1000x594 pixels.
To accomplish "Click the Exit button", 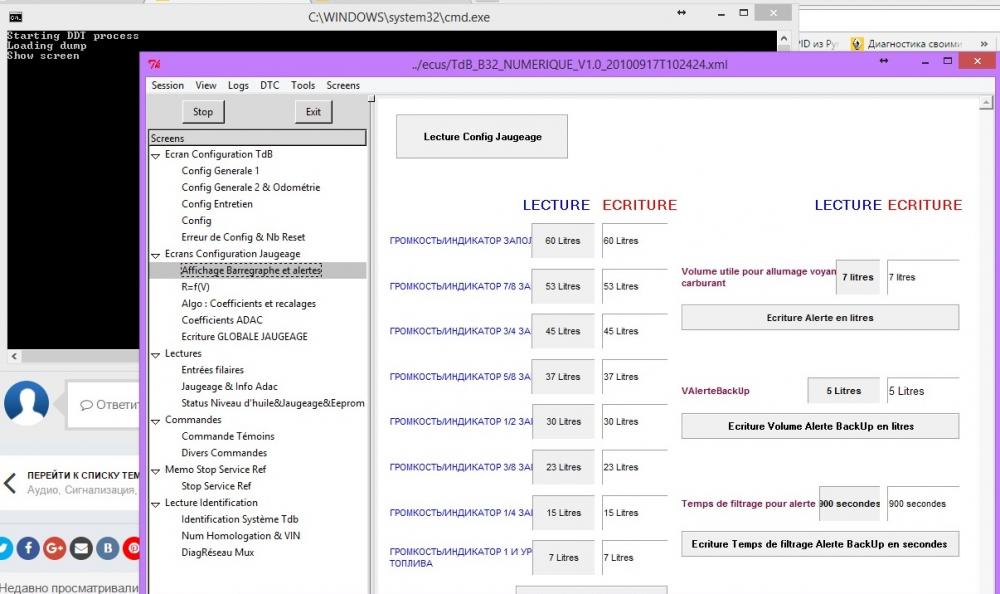I will tap(313, 112).
